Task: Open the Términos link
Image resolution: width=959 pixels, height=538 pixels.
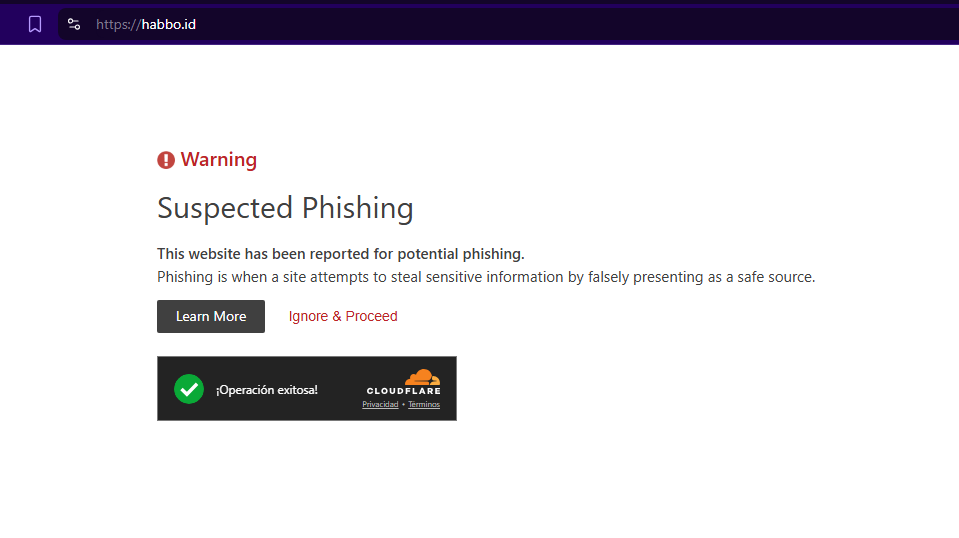Action: [x=424, y=405]
